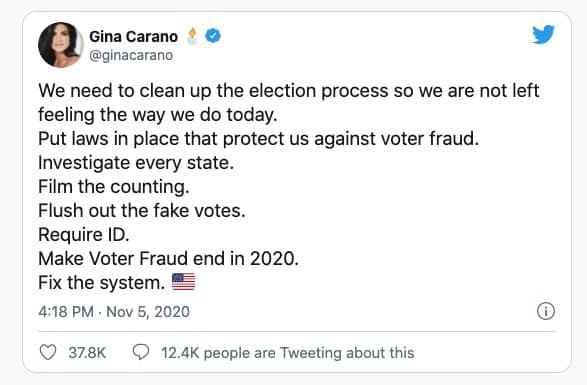The width and height of the screenshot is (587, 385).
Task: Click the candle emoji beside the name
Action: (192, 36)
